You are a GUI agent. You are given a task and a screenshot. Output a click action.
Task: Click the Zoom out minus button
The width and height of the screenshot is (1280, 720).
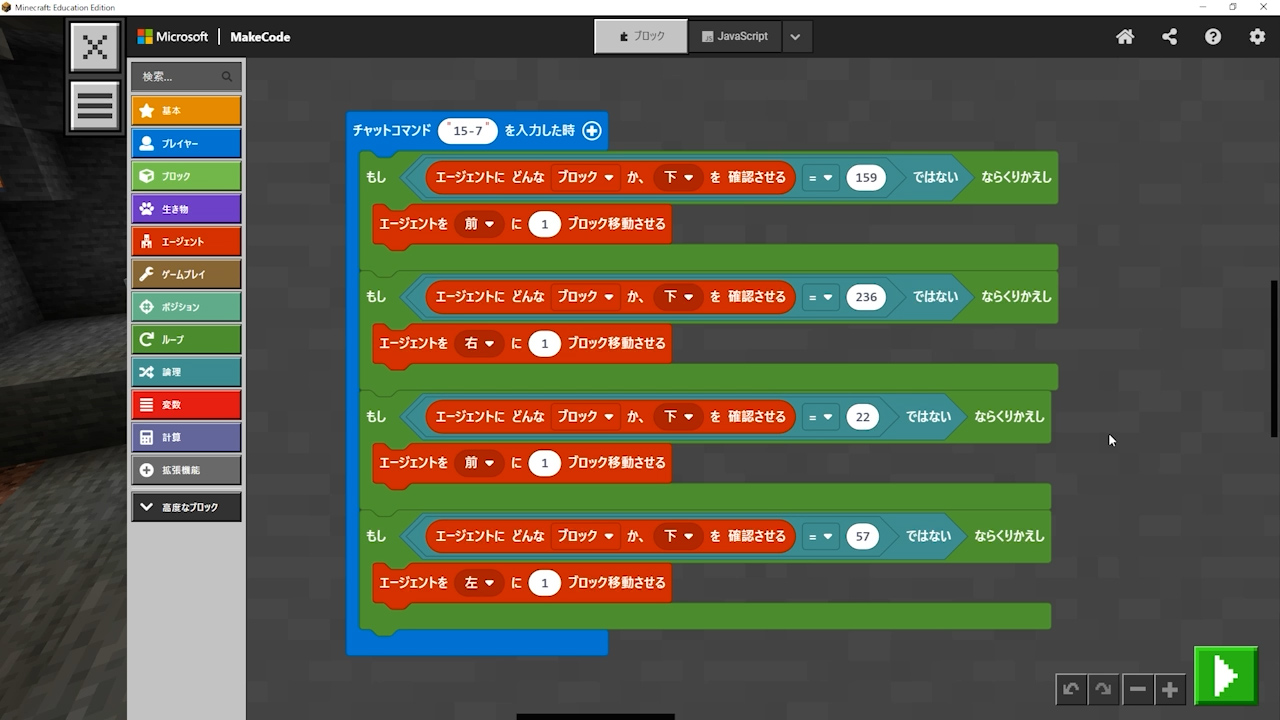[1137, 689]
